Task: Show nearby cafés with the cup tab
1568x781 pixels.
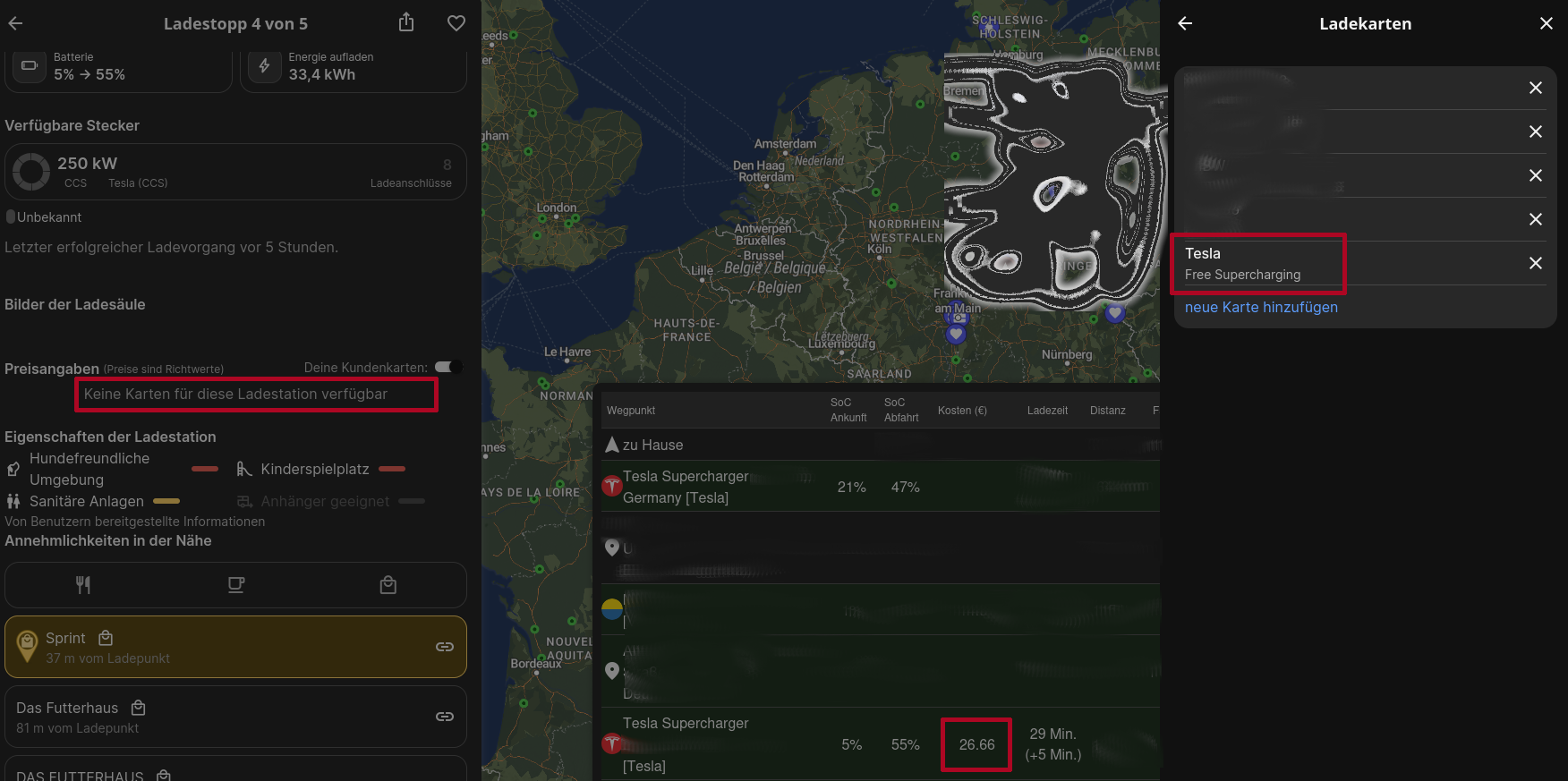Action: tap(235, 585)
